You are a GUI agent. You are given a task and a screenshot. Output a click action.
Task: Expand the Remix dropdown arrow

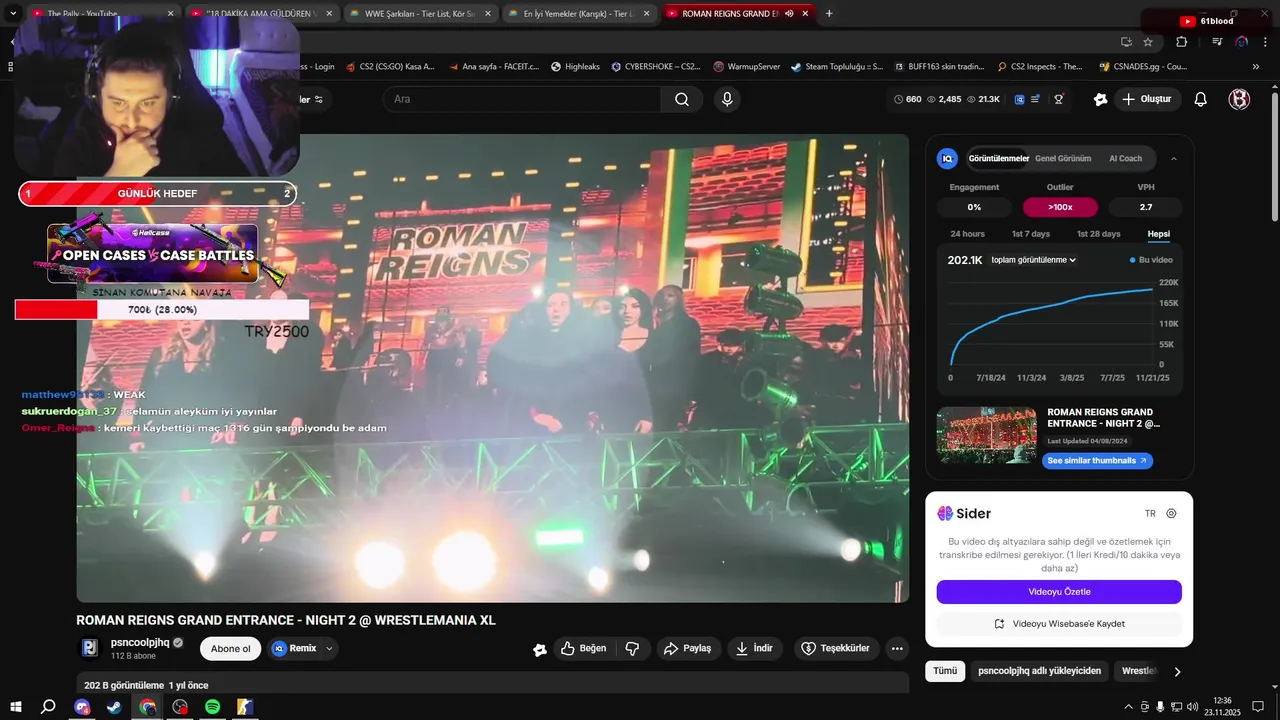(x=329, y=648)
